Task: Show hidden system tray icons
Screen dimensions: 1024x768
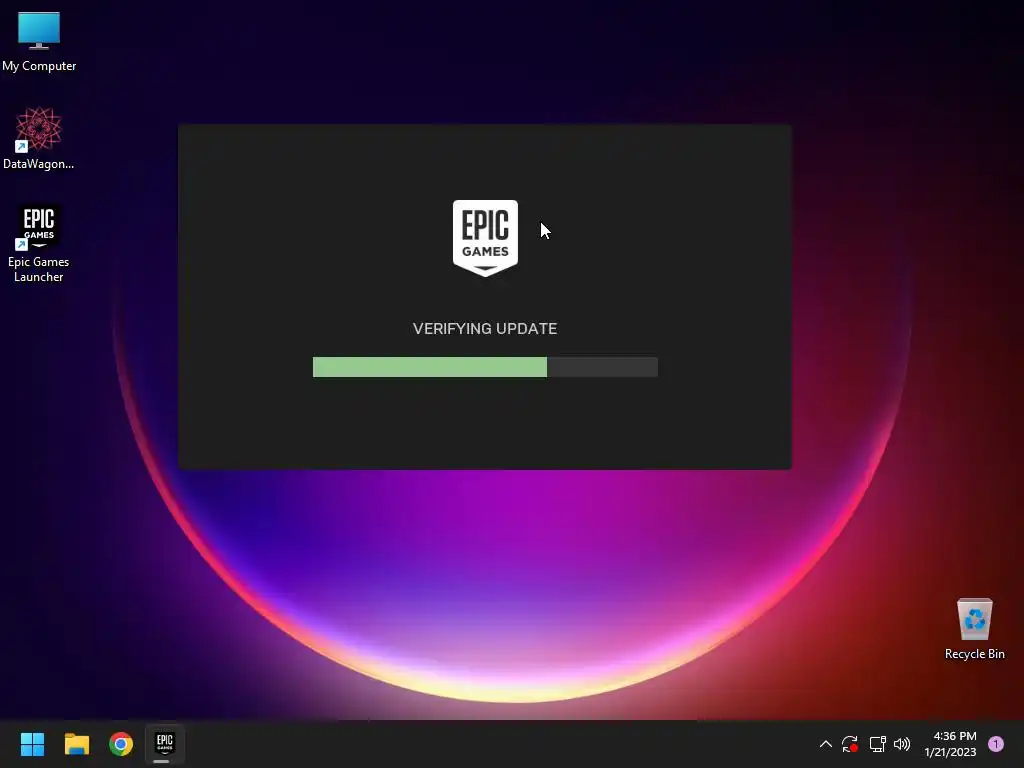Action: click(x=825, y=744)
